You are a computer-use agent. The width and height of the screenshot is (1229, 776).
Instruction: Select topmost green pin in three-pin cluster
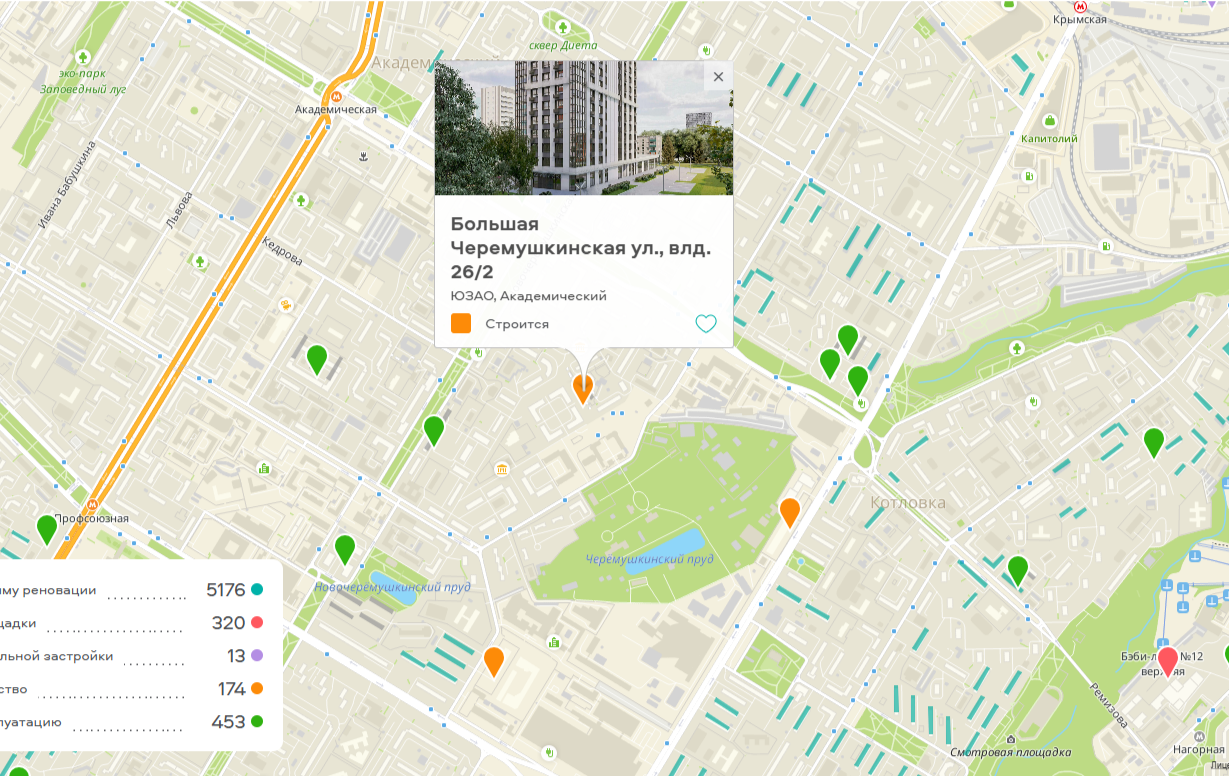pyautogui.click(x=848, y=340)
